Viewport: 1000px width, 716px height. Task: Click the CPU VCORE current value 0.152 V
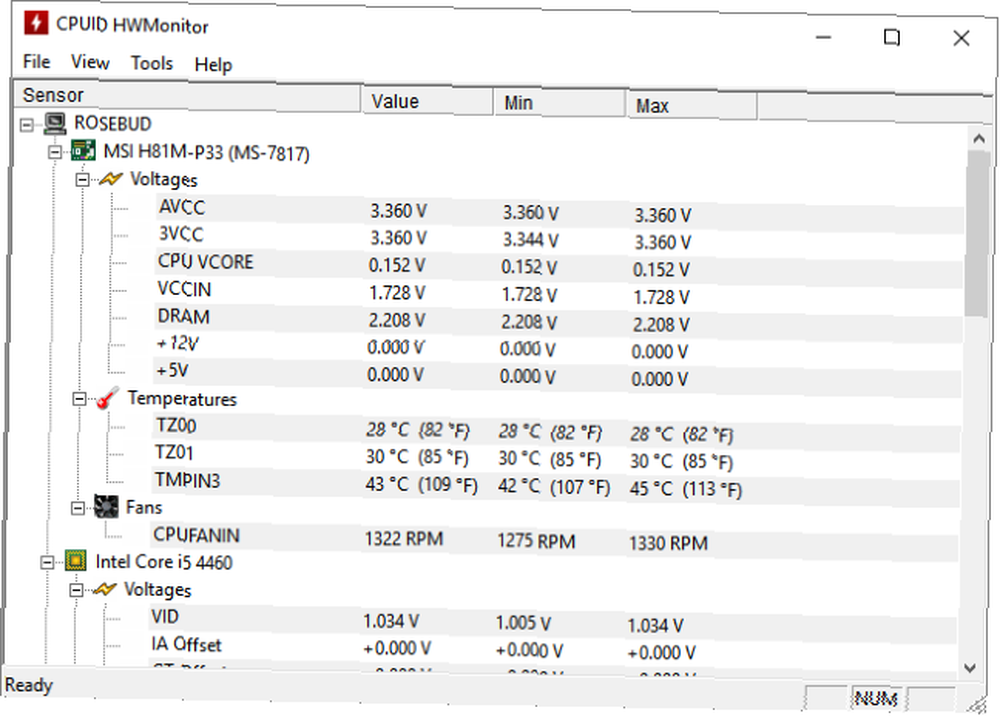click(x=397, y=265)
